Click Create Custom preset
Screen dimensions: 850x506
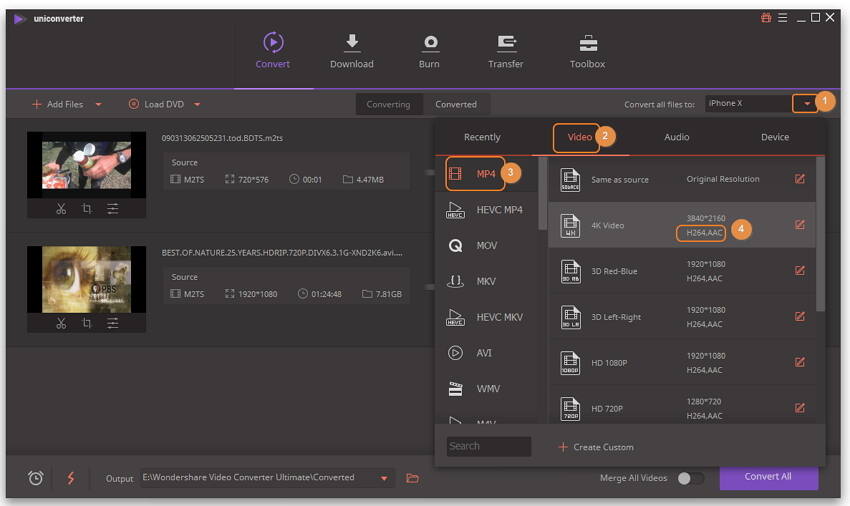pyautogui.click(x=596, y=447)
